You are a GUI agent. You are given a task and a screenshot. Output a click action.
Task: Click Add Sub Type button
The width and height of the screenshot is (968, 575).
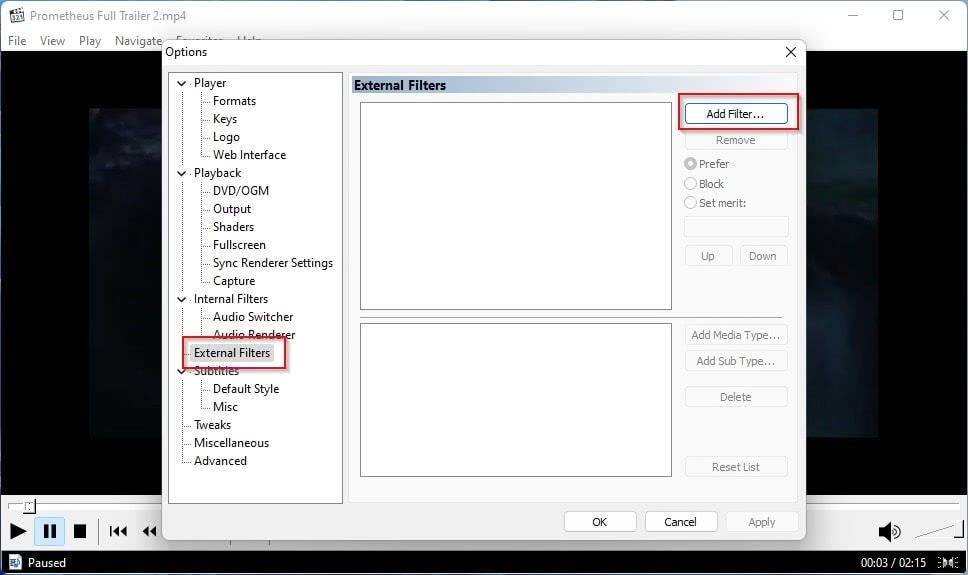736,361
